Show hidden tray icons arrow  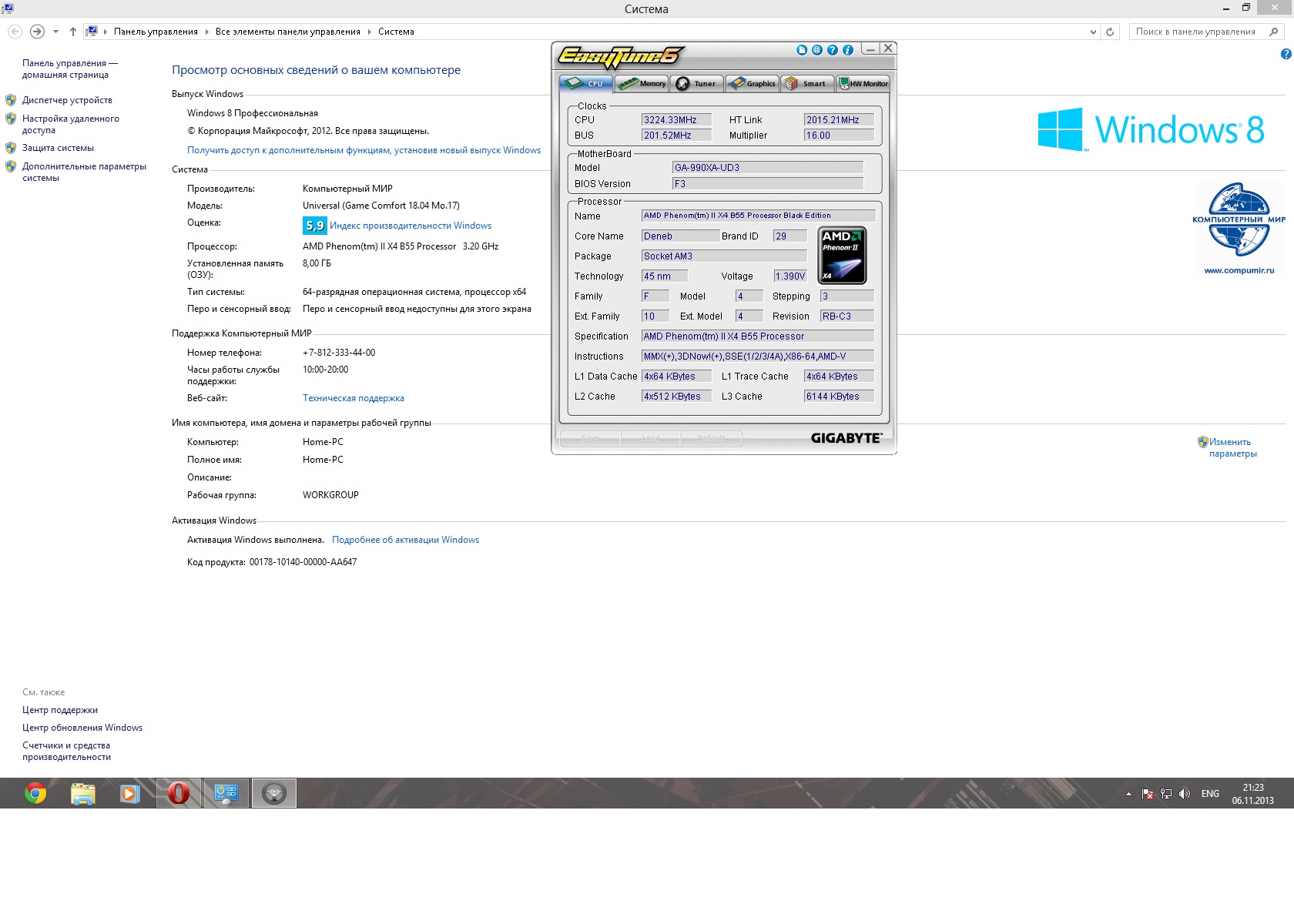click(1128, 794)
